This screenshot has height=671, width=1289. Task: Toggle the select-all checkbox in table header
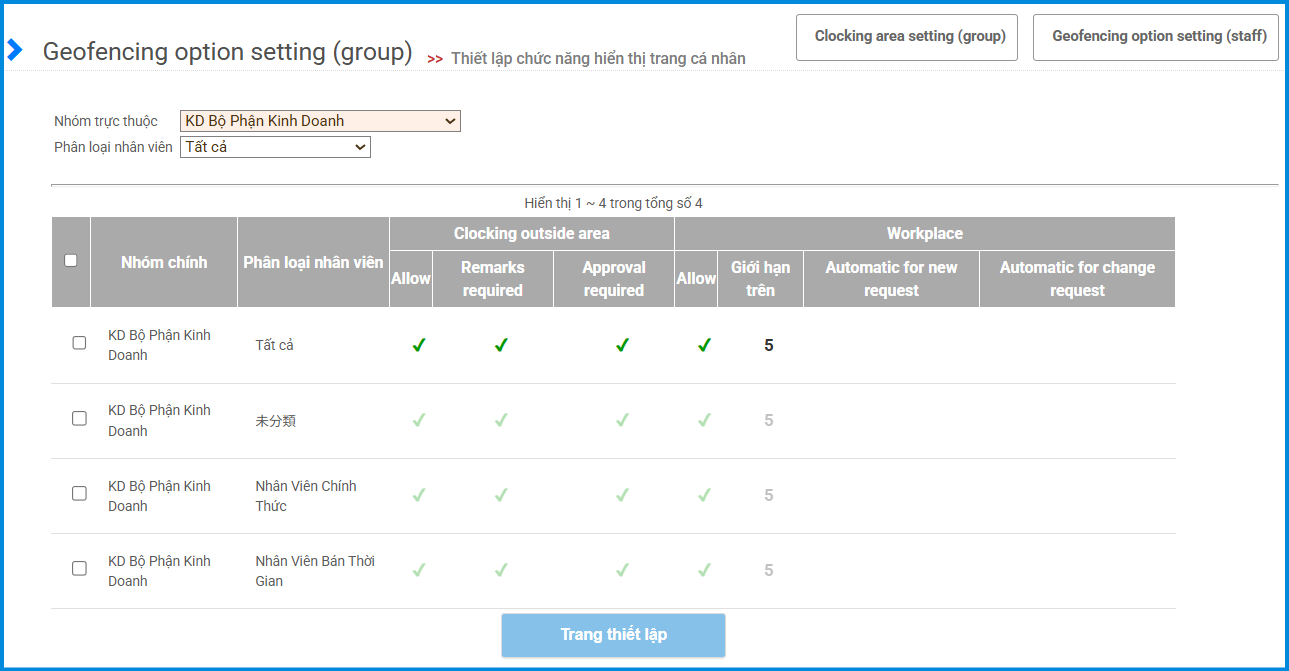pos(71,261)
